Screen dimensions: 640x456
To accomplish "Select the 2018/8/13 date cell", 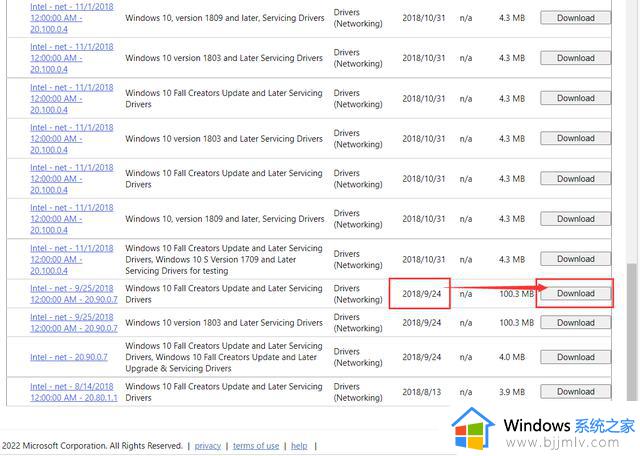I will 422,392.
